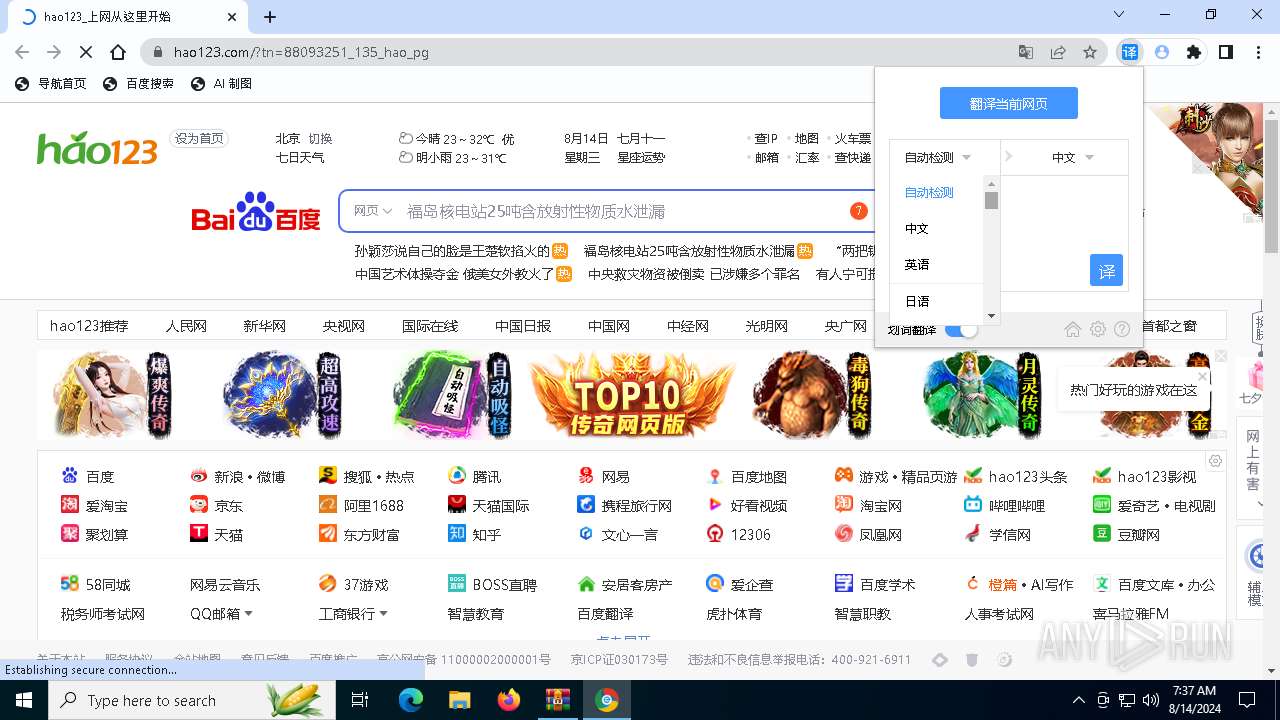Click the hao123 logo
Viewport: 1280px width, 720px height.
(x=97, y=148)
